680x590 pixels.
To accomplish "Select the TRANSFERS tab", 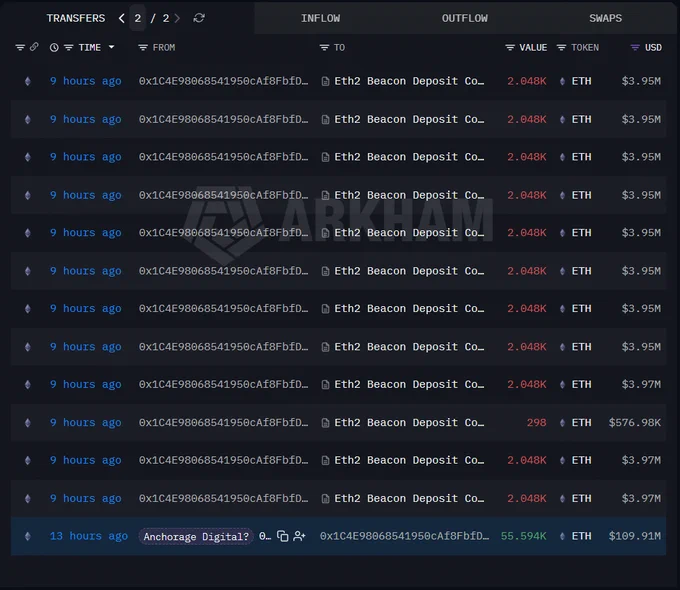I will pyautogui.click(x=76, y=18).
